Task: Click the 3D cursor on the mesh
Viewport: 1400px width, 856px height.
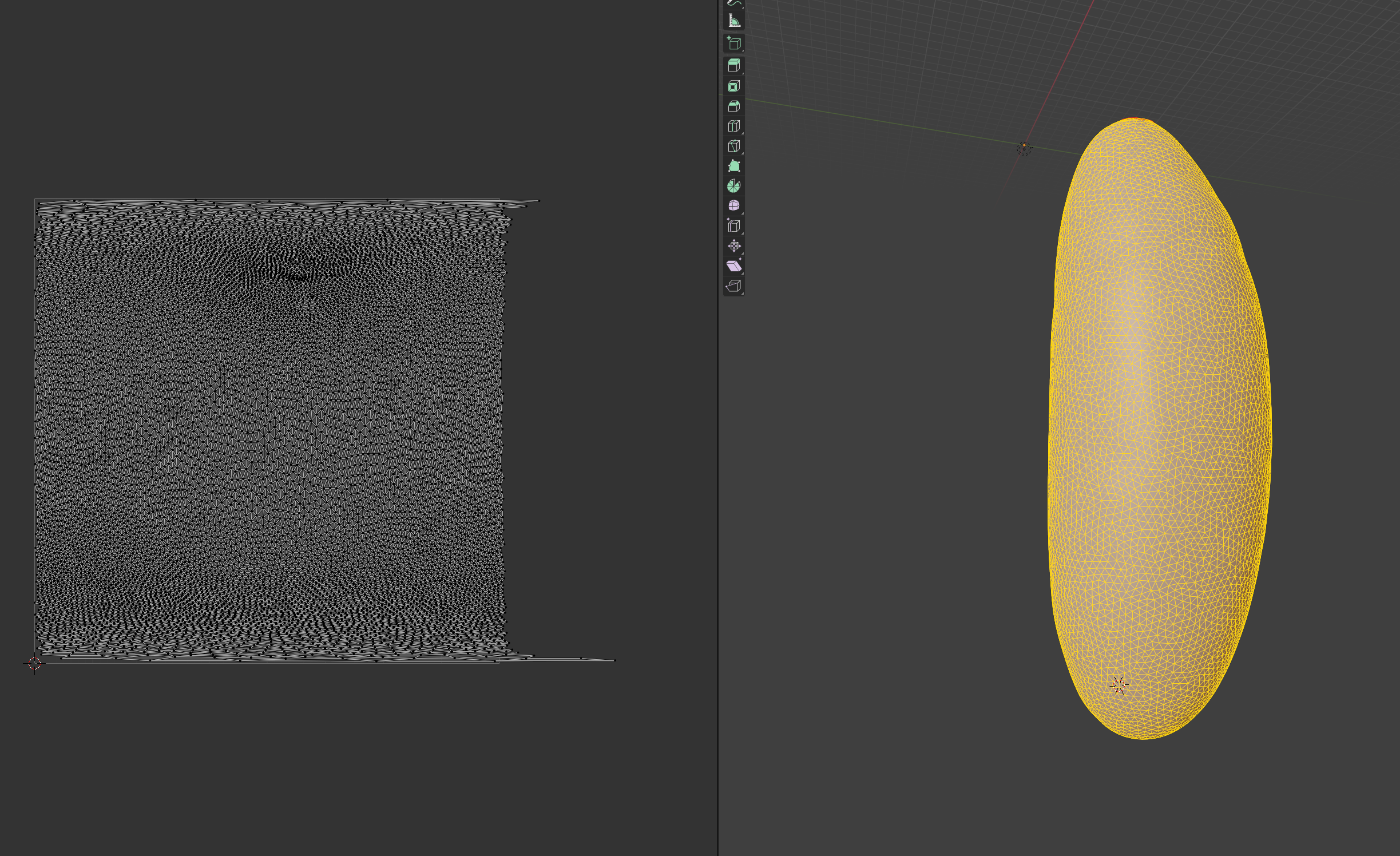Action: point(1119,685)
